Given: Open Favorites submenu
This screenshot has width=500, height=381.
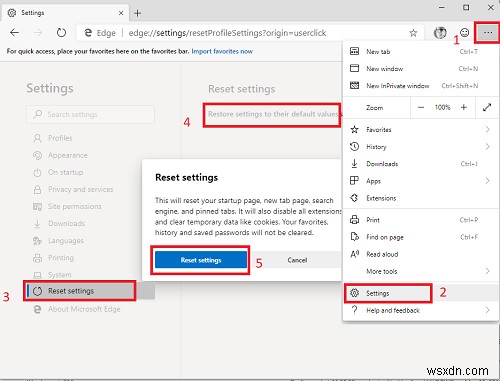Looking at the screenshot, I should 421,129.
